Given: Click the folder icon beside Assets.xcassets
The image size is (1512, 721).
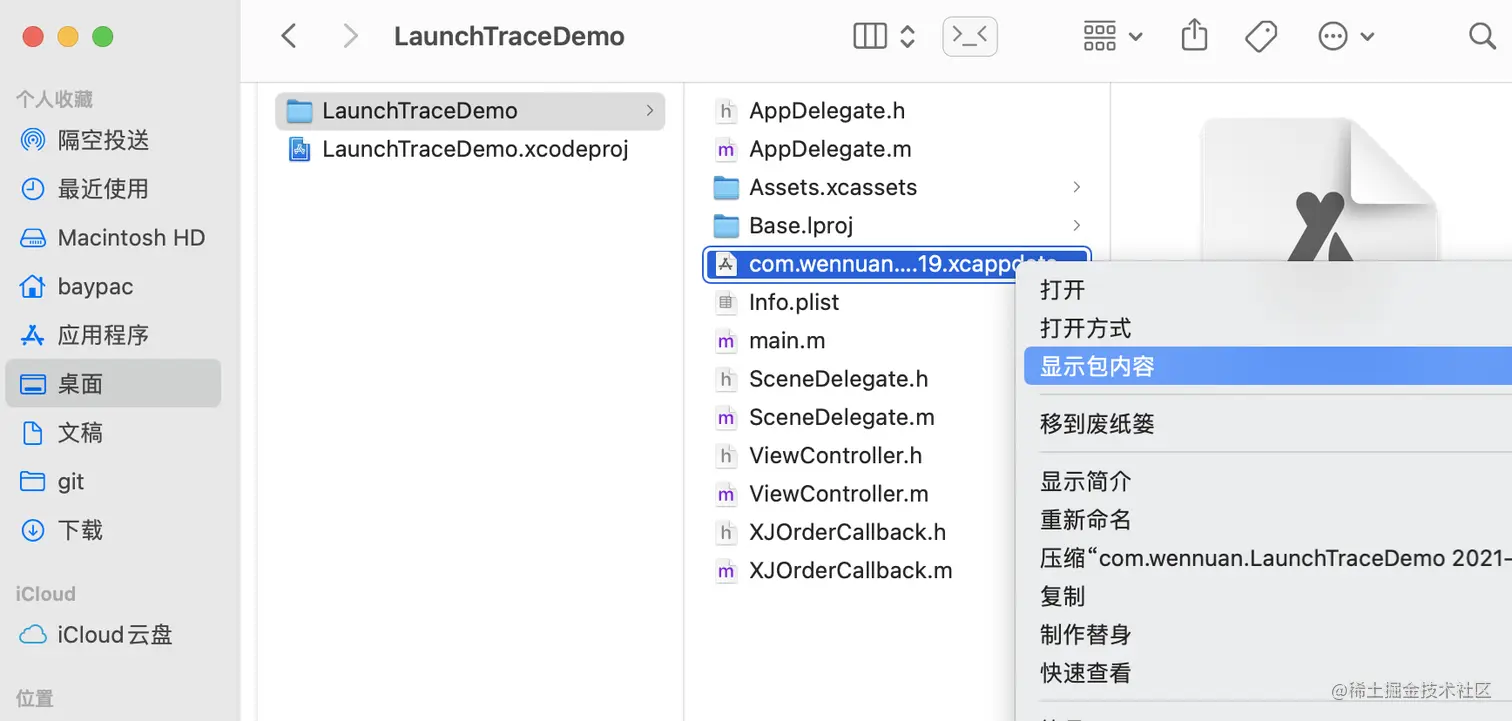Looking at the screenshot, I should click(726, 188).
